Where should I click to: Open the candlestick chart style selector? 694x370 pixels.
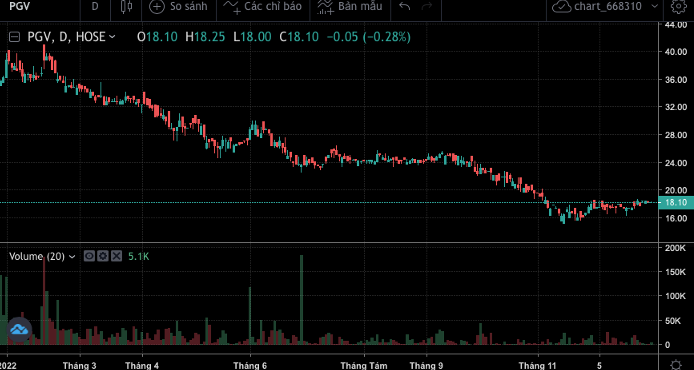point(126,6)
